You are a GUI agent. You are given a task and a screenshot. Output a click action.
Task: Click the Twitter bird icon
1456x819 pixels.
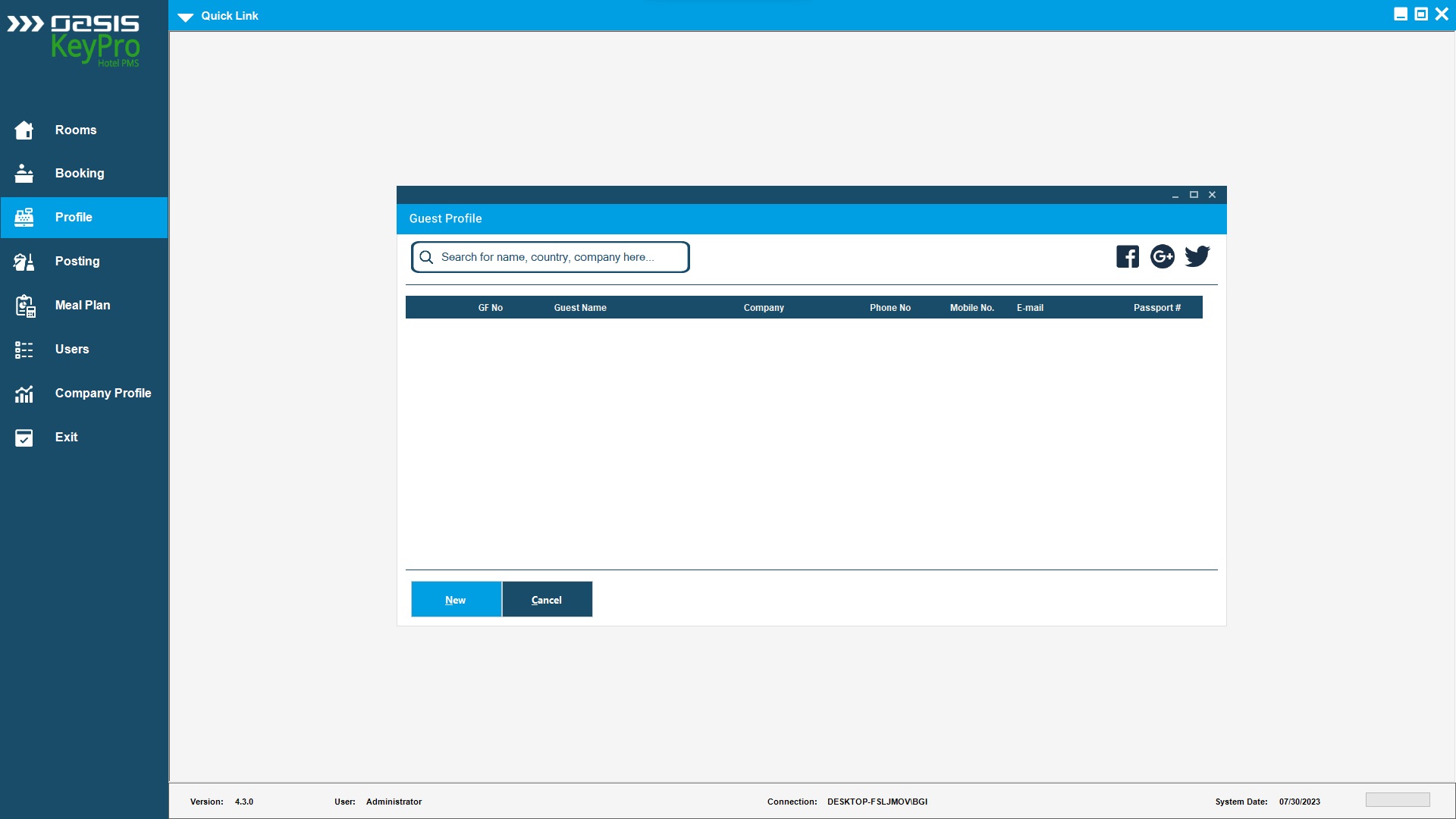click(1197, 257)
